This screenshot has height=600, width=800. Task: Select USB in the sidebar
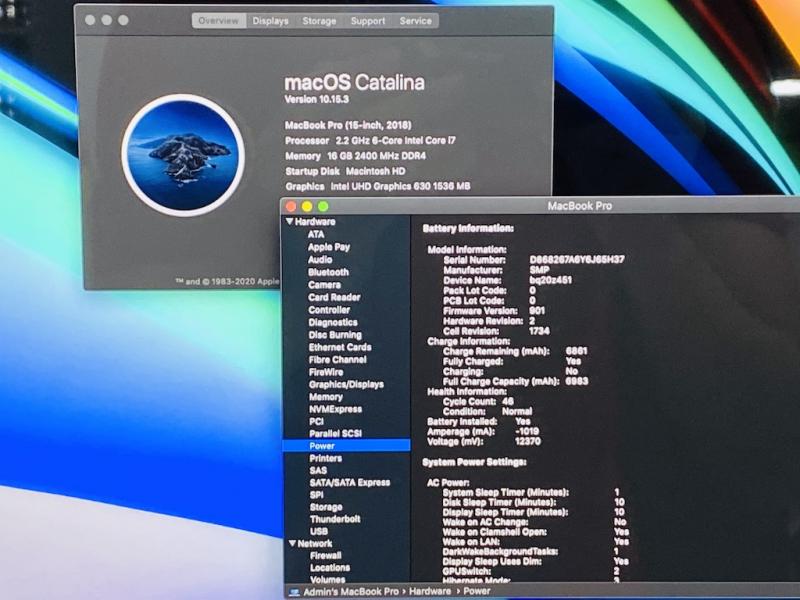(x=318, y=531)
